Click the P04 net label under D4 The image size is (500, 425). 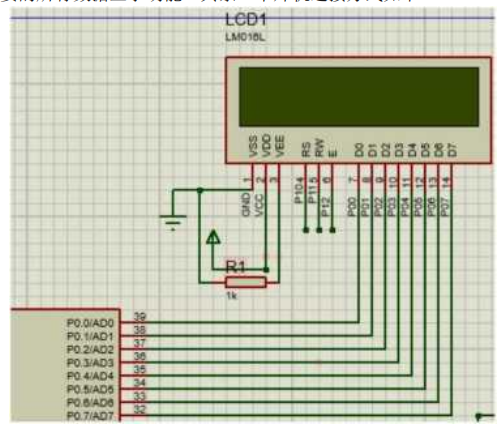pyautogui.click(x=405, y=207)
